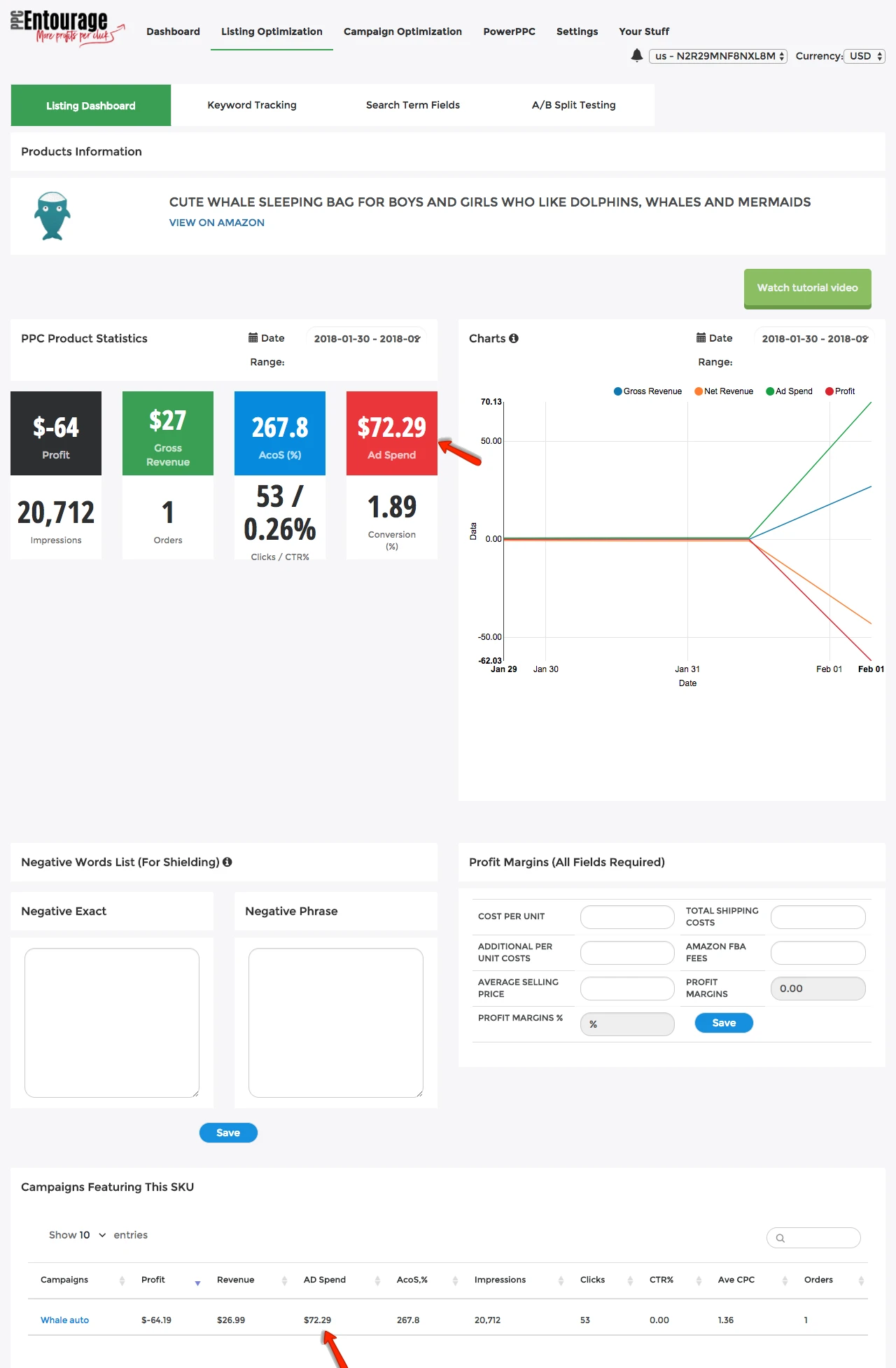
Task: Switch to the Search Term Fields tab
Action: point(413,105)
